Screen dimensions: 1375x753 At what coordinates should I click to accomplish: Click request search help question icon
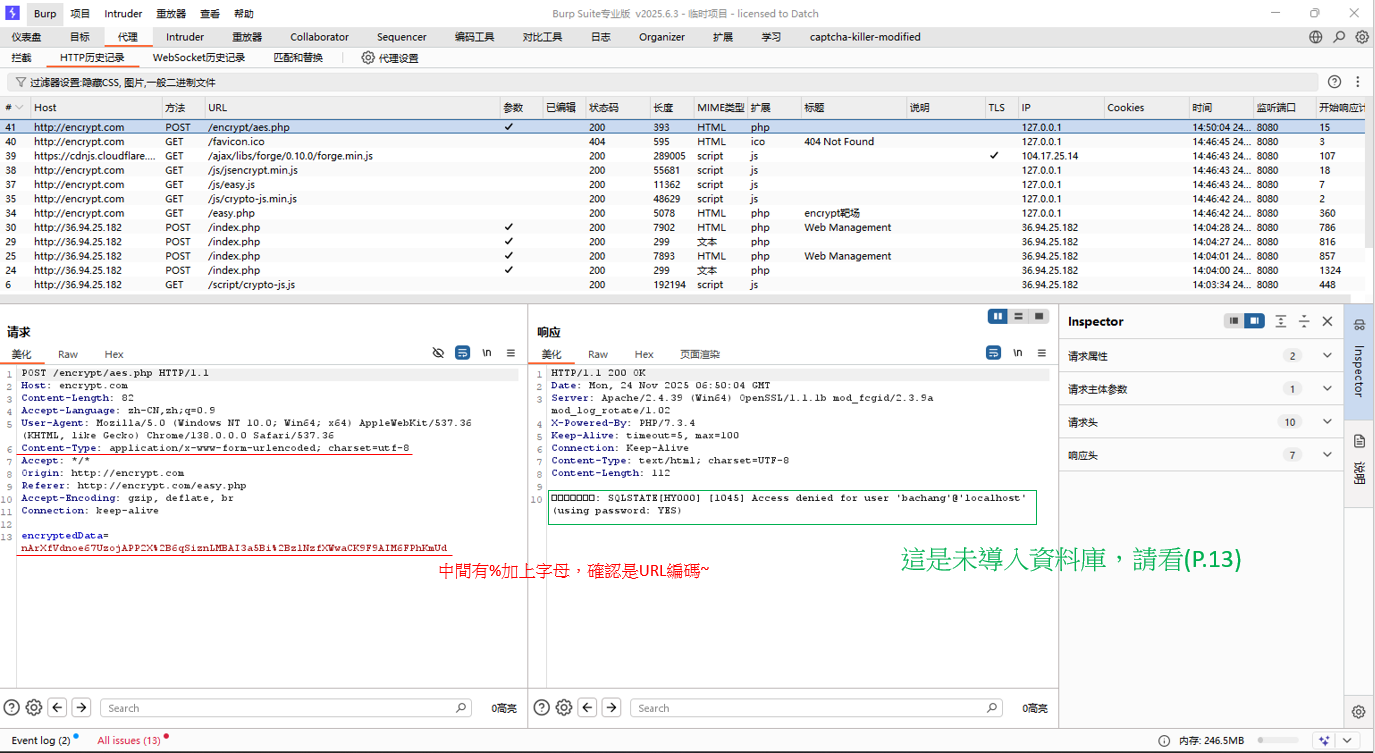12,707
